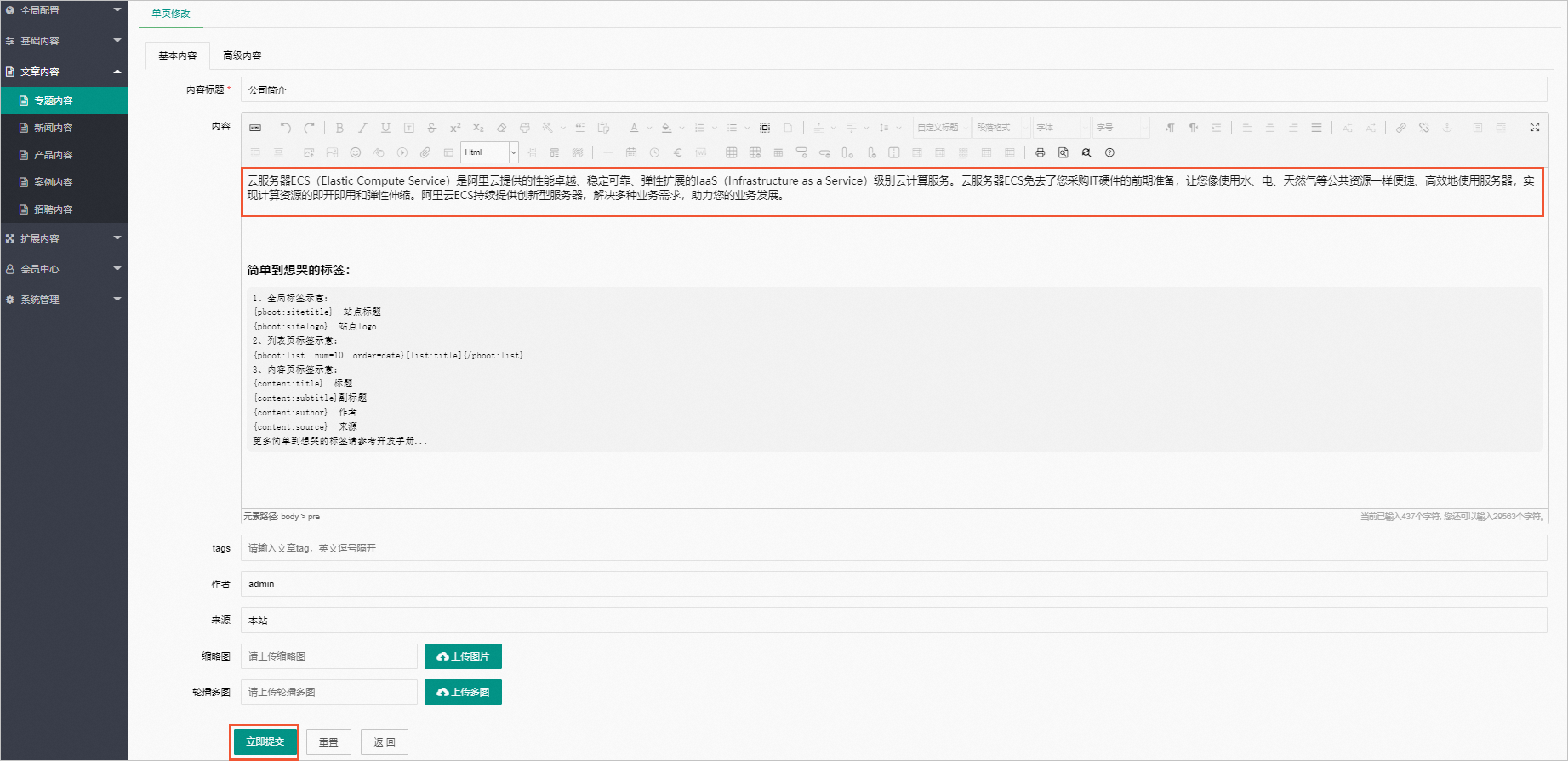Toggle HTML source mode in editor

tap(255, 128)
